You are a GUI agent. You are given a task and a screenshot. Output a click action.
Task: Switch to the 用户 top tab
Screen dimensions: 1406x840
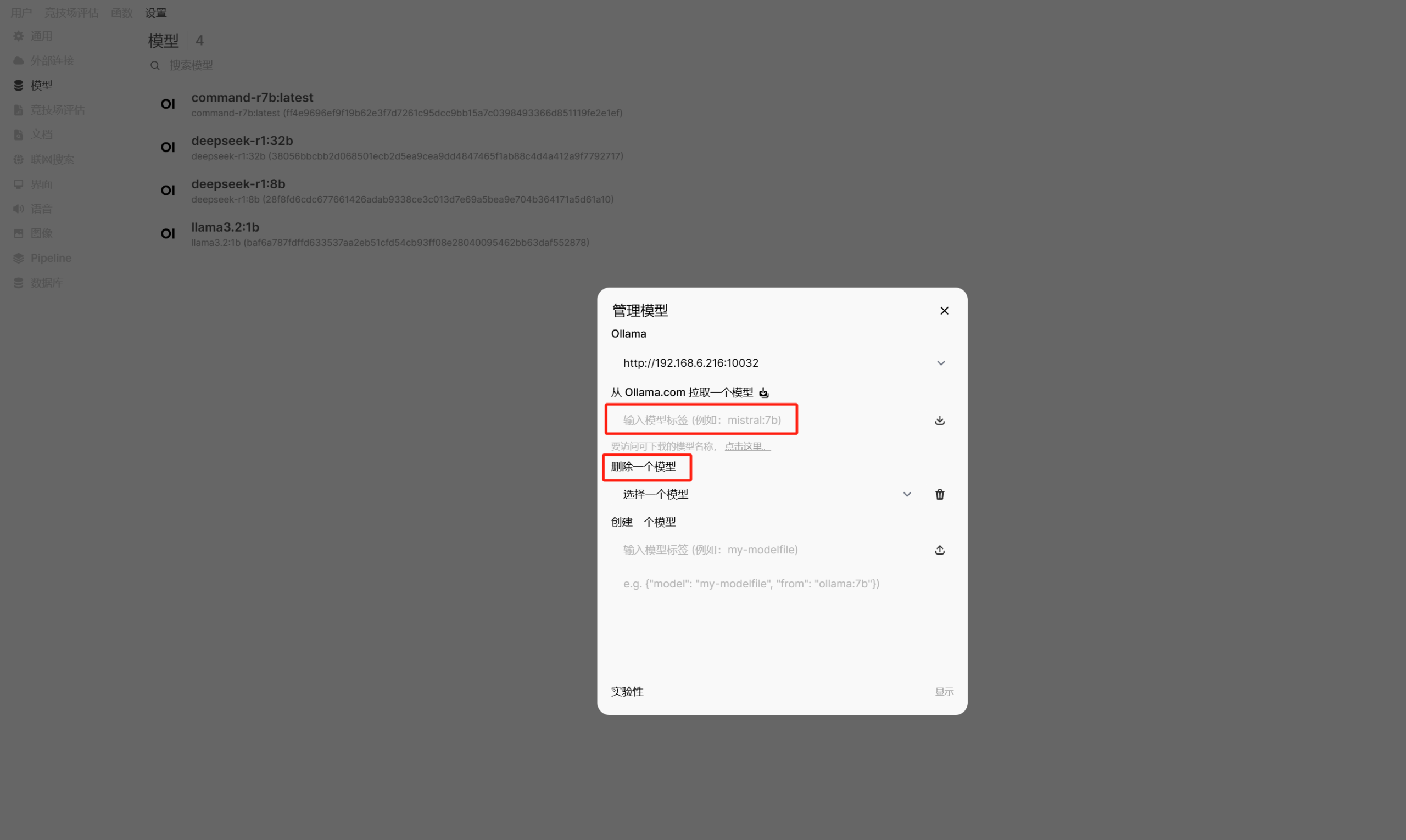click(x=21, y=13)
